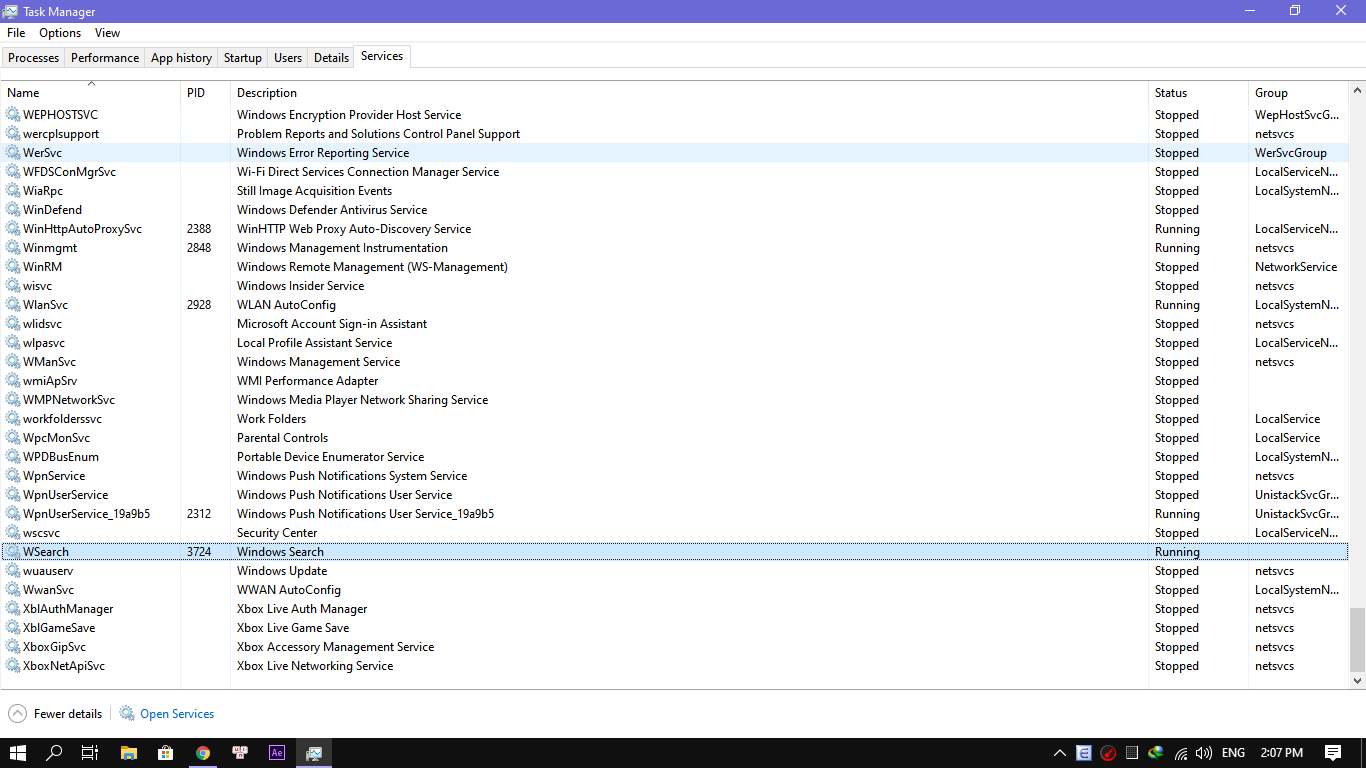
Task: Switch to the Details tab
Action: (331, 58)
